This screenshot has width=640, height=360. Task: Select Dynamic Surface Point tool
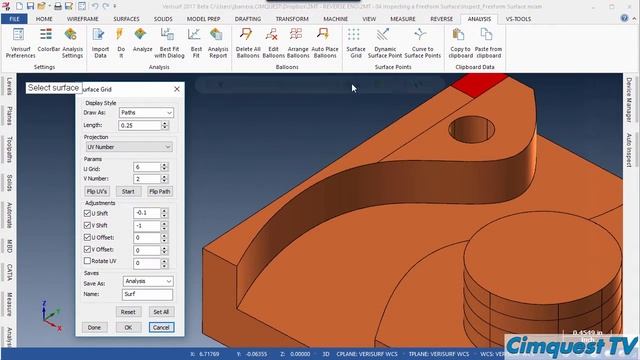click(384, 43)
